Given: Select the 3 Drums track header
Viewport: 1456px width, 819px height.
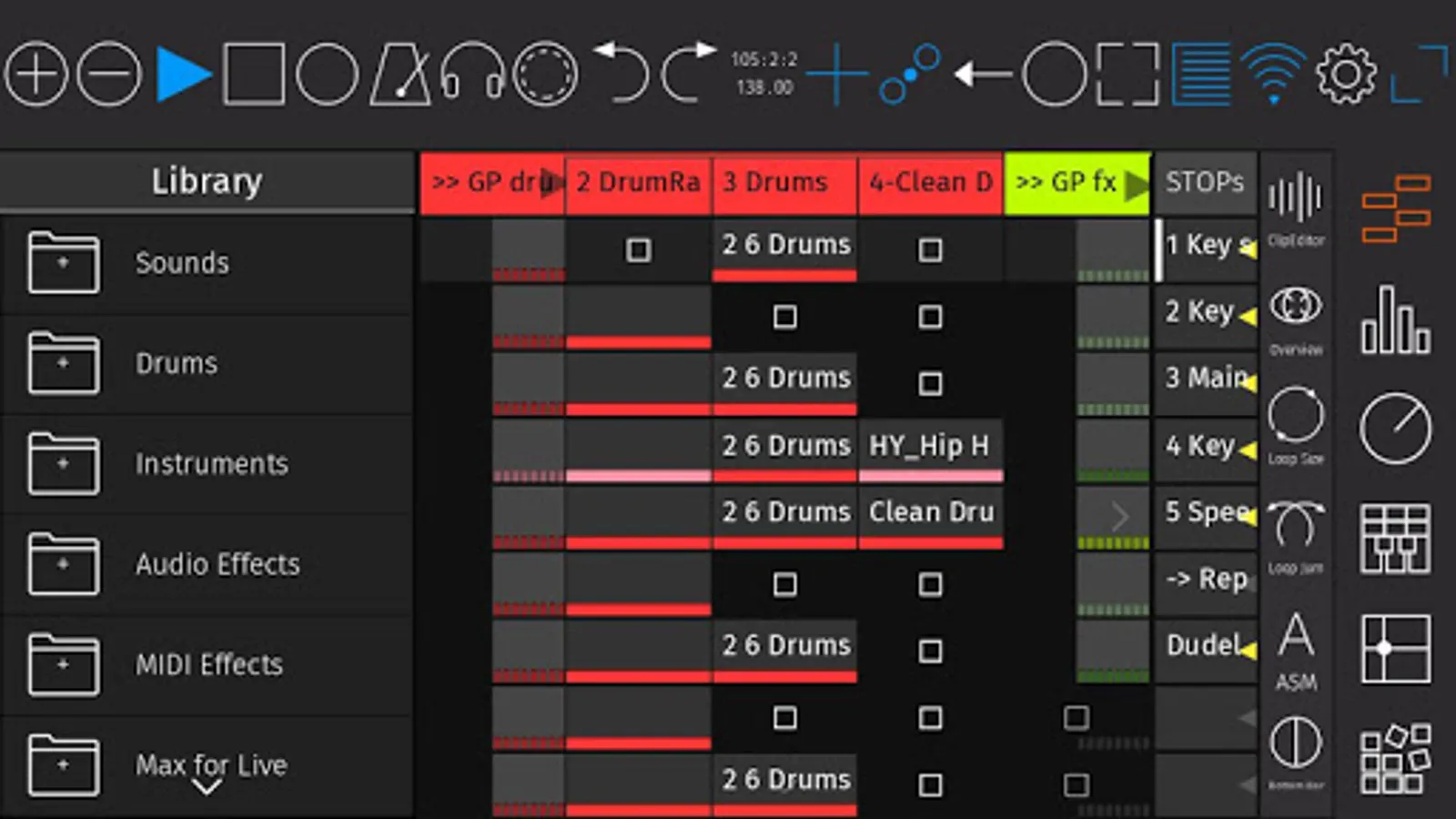Looking at the screenshot, I should (784, 183).
